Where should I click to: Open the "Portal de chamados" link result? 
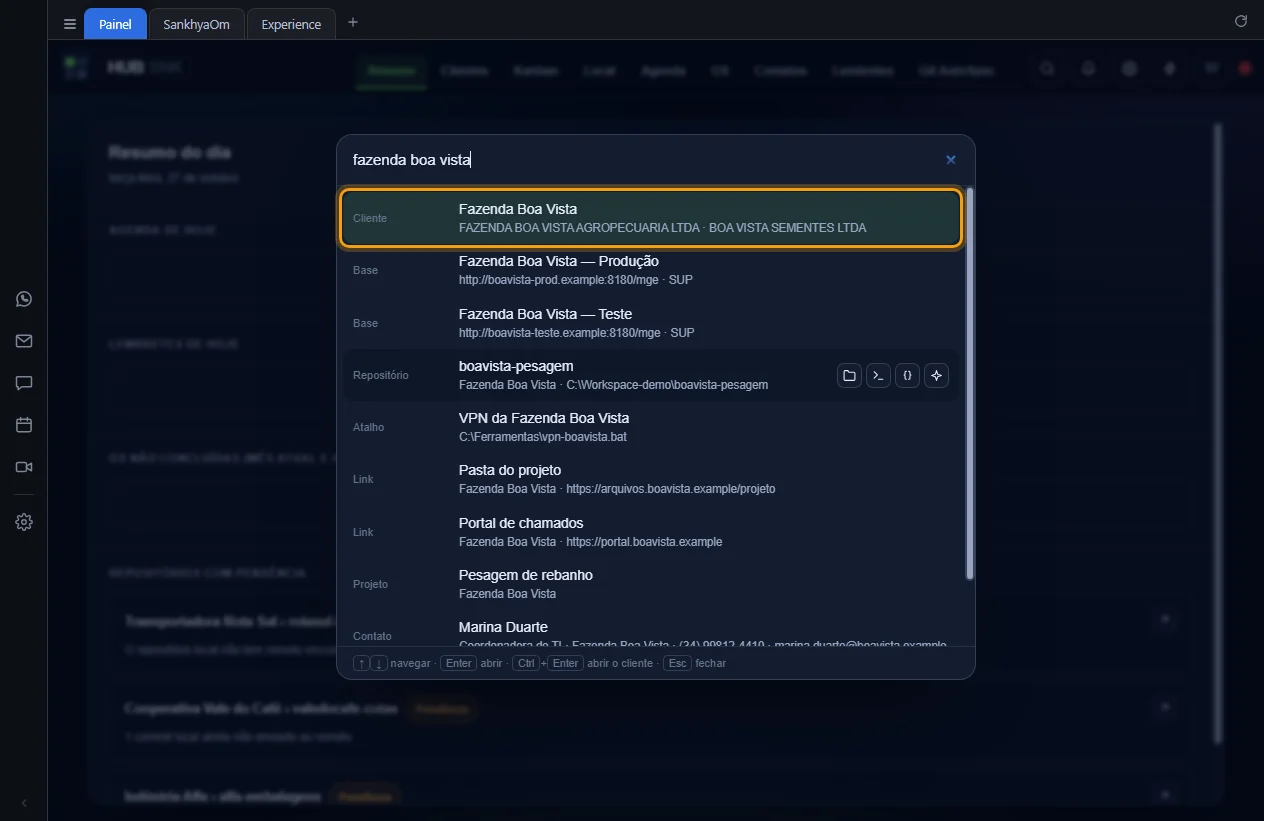651,532
